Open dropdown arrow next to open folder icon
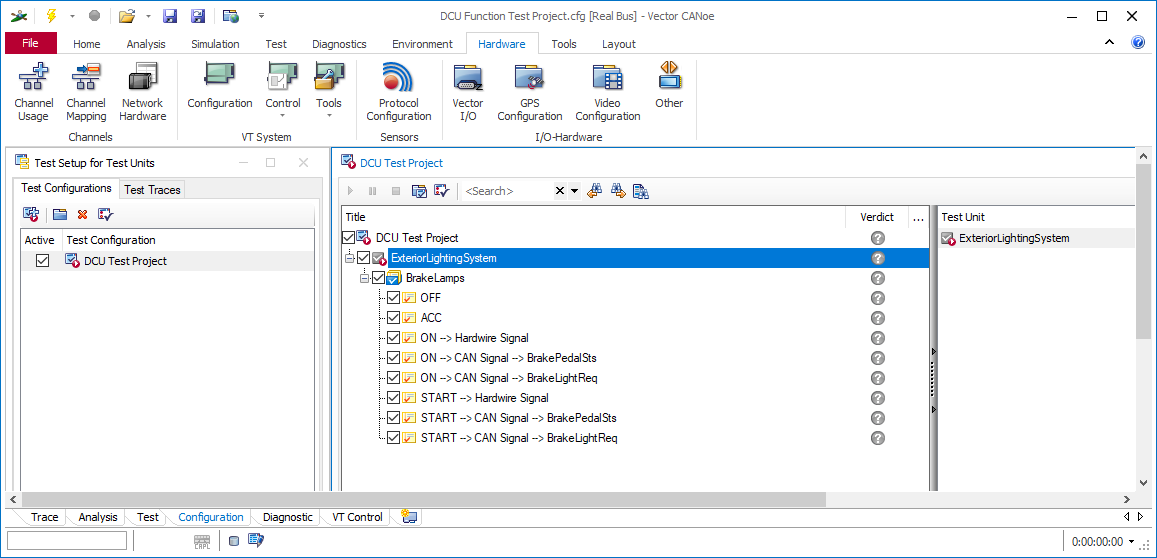The image size is (1157, 558). click(148, 15)
